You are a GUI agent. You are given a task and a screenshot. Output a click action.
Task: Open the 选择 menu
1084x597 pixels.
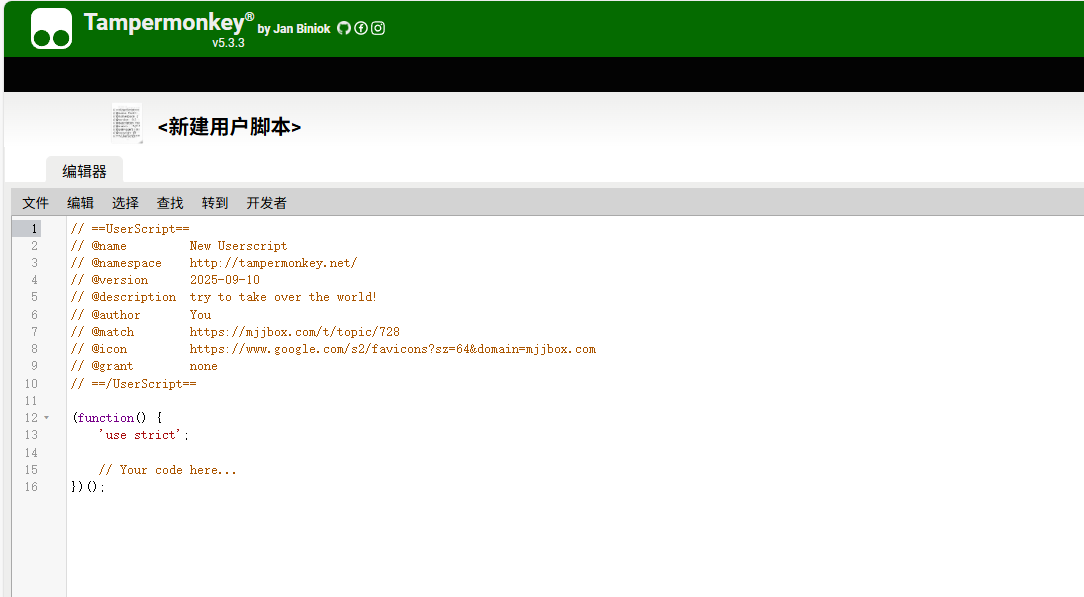tap(126, 203)
